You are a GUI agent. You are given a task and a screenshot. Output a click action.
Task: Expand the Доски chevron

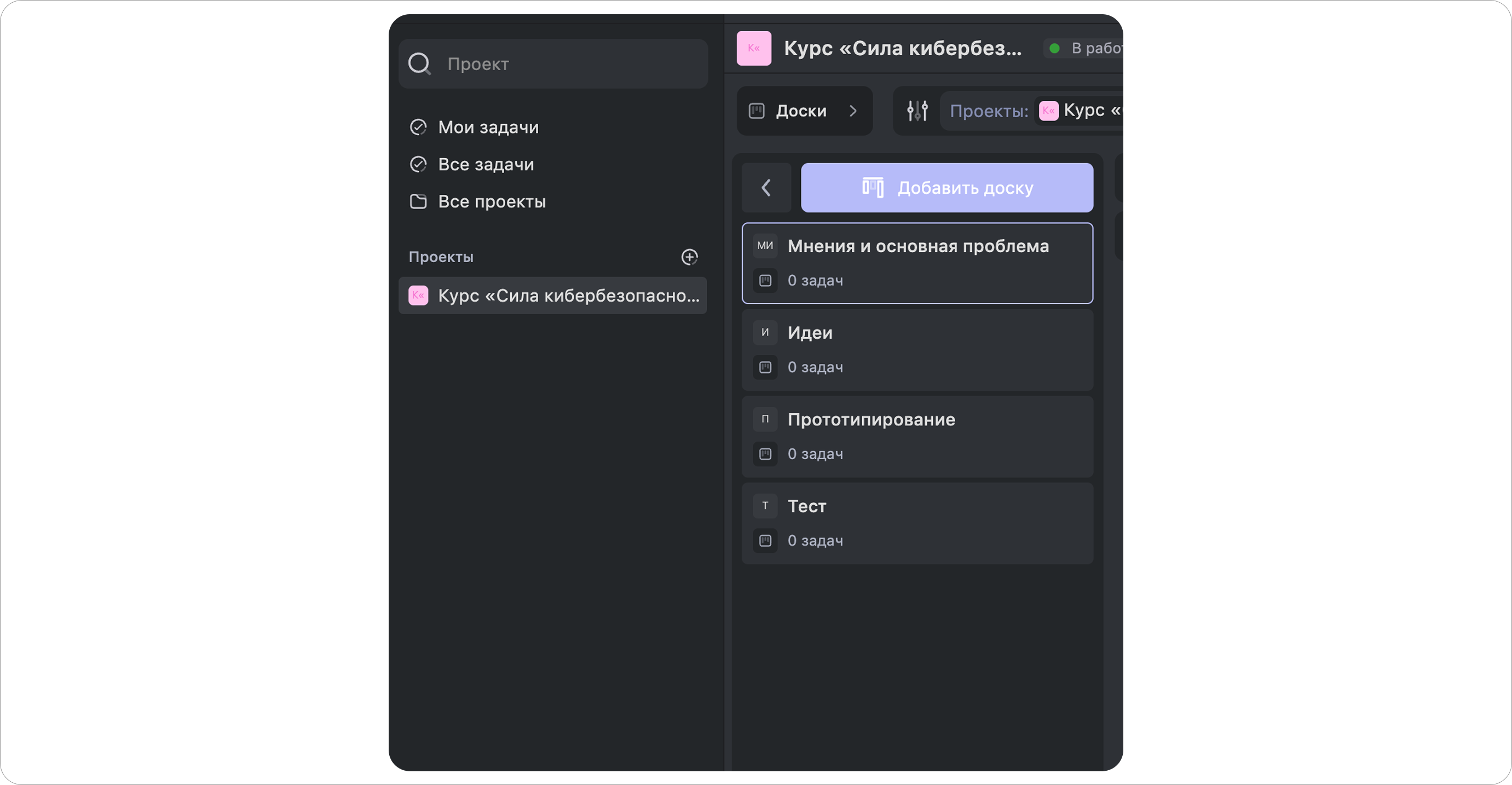853,111
